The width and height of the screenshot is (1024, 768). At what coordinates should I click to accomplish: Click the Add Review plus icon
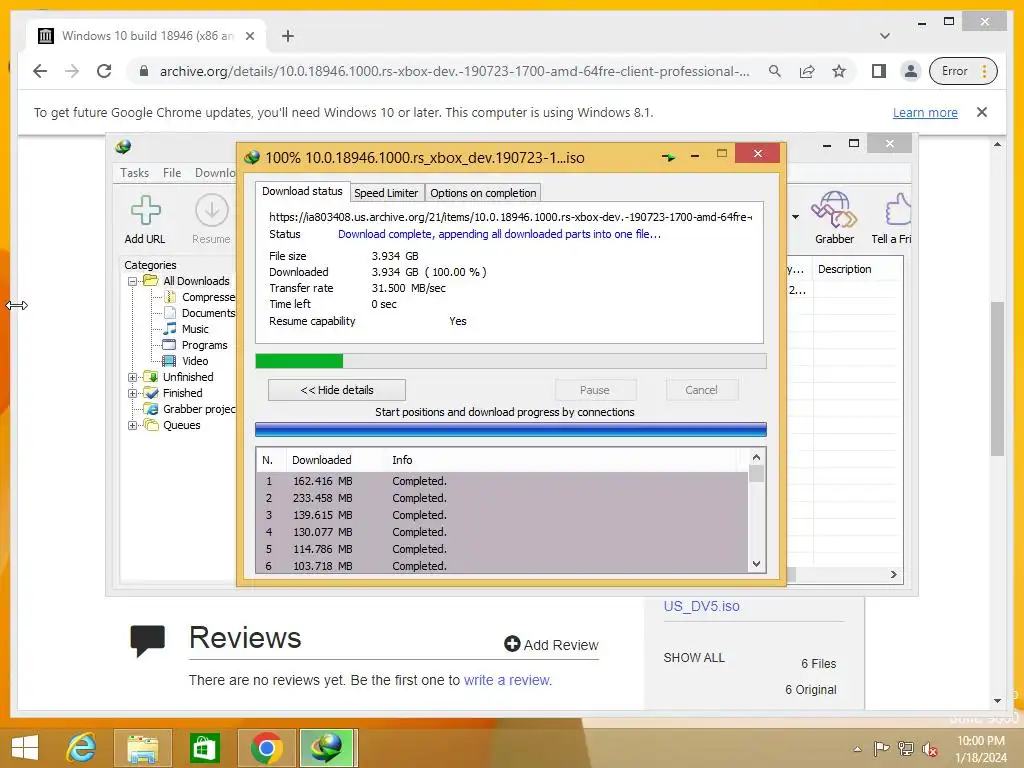coord(512,644)
